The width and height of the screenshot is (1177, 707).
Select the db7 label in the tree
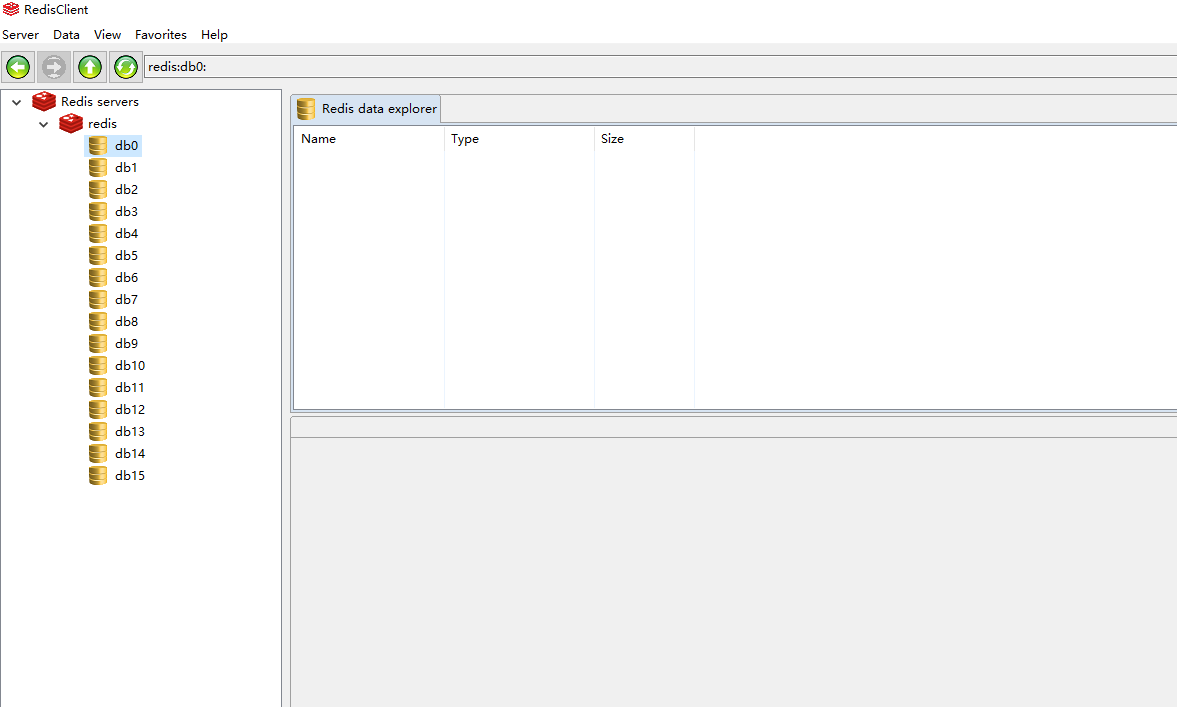click(126, 299)
